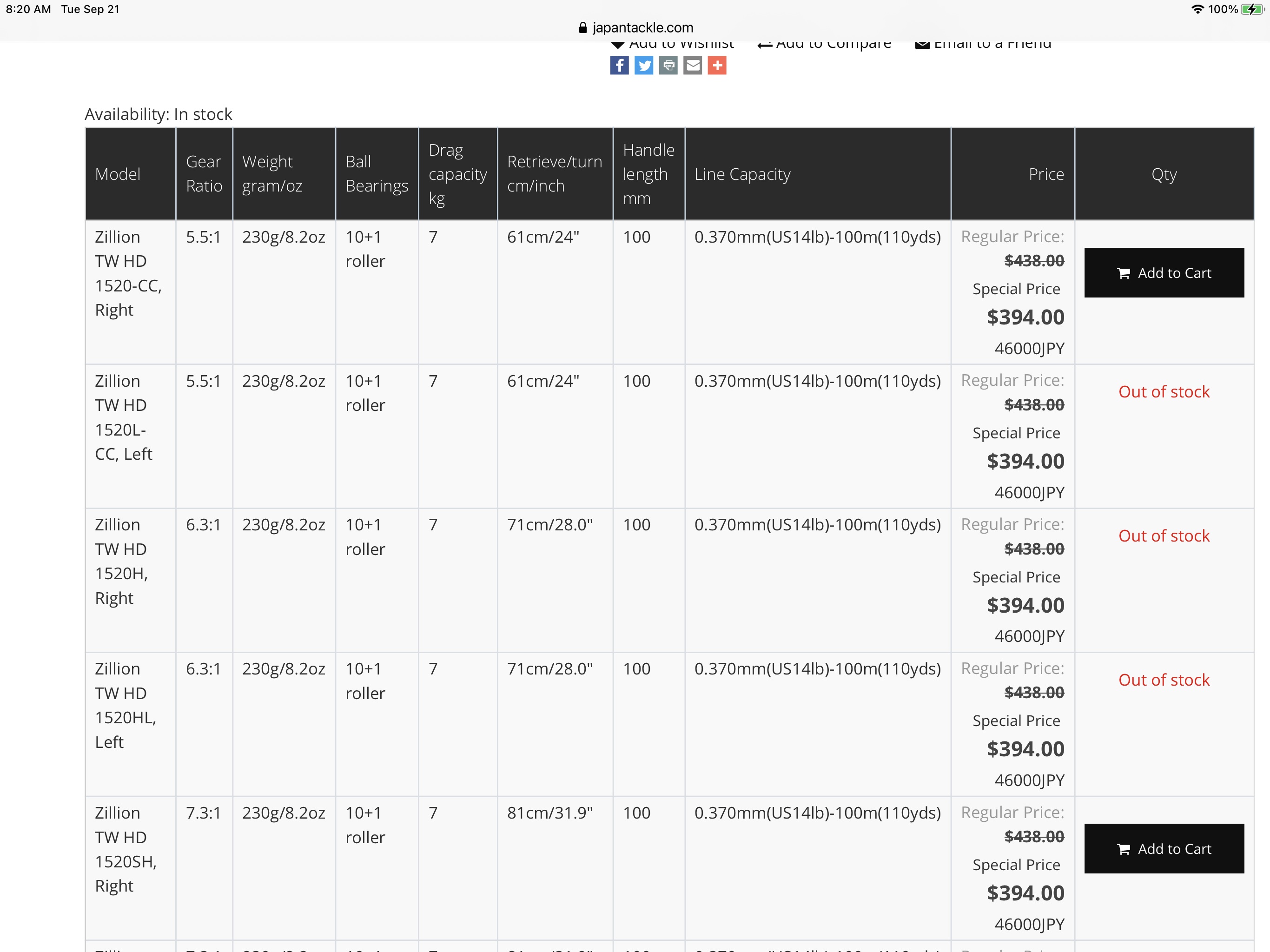This screenshot has width=1270, height=952.
Task: Open more sharing options plus icon
Action: (717, 66)
